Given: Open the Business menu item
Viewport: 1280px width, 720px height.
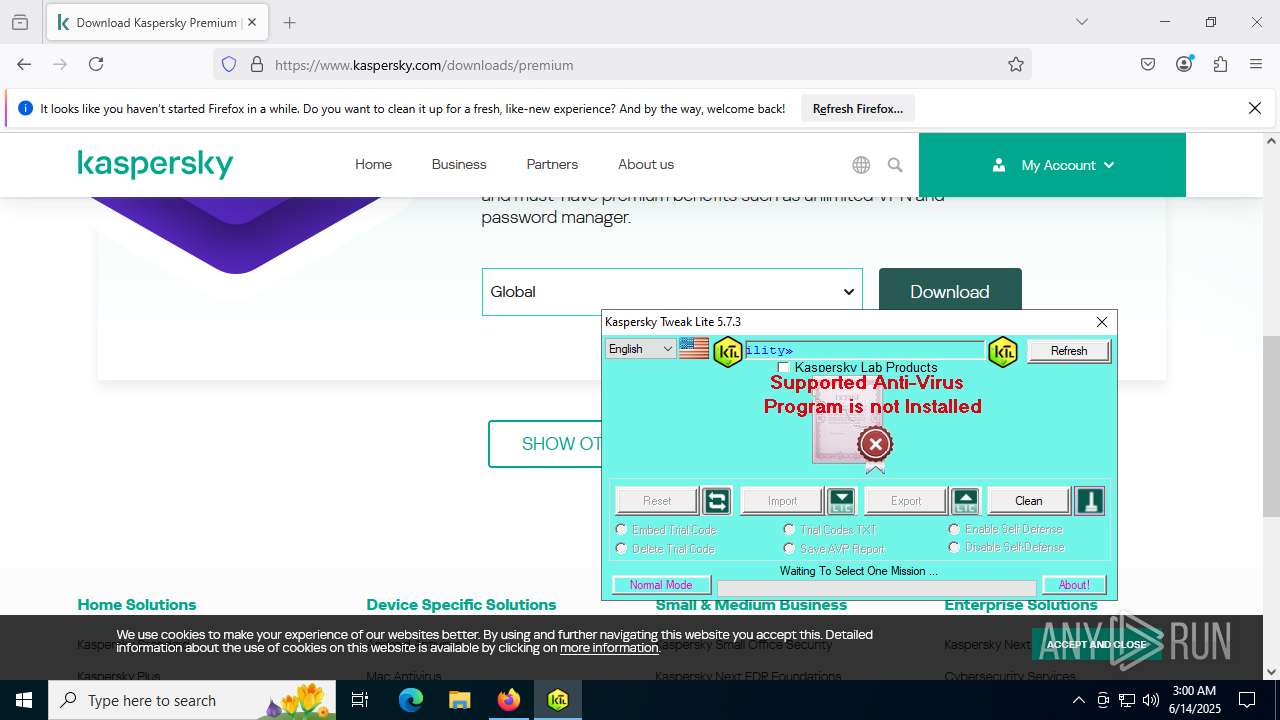Looking at the screenshot, I should pyautogui.click(x=459, y=165).
